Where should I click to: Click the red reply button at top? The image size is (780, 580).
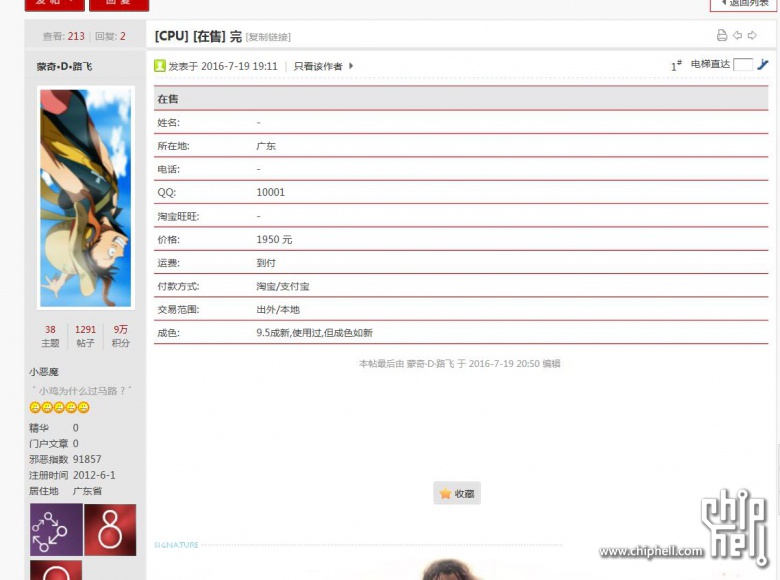point(119,4)
